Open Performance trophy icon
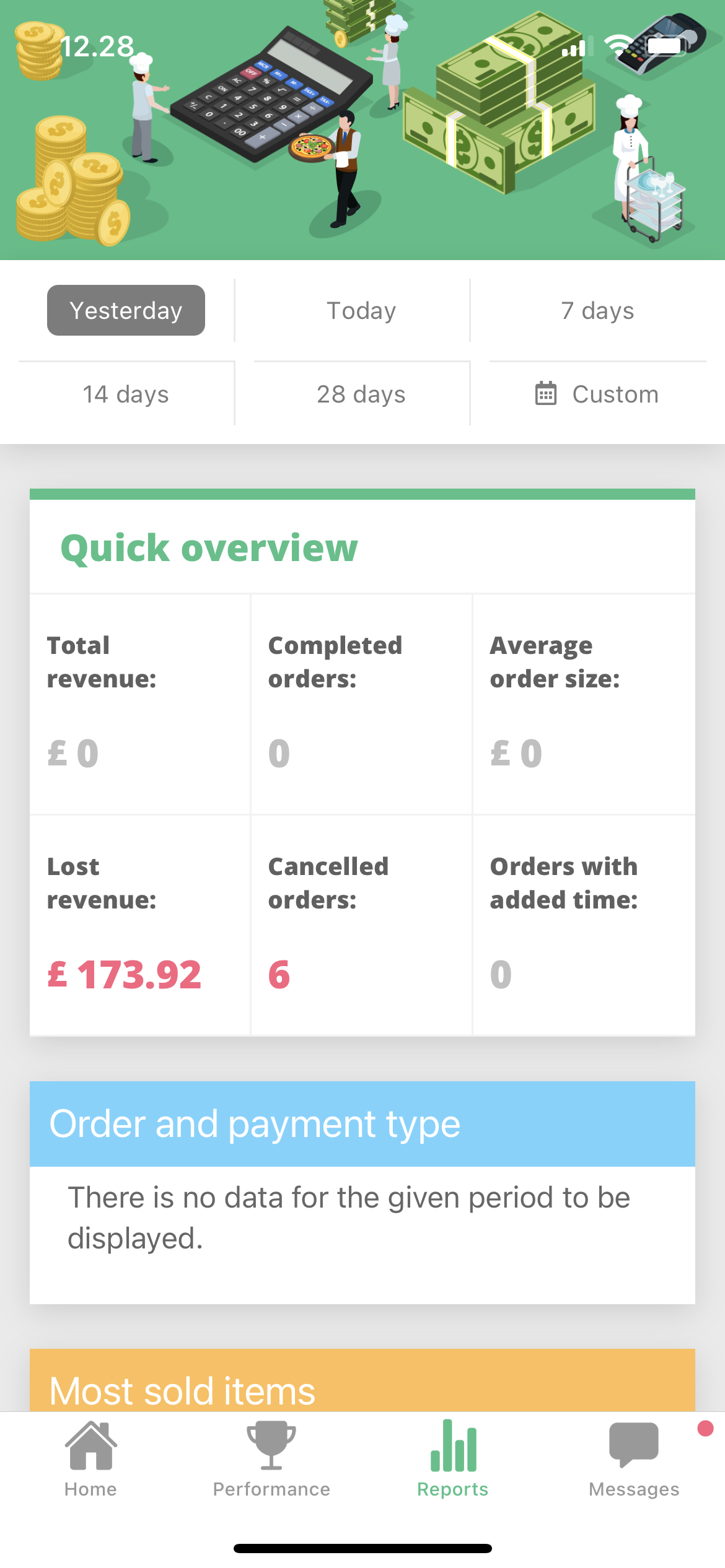The width and height of the screenshot is (725, 1568). (271, 1445)
